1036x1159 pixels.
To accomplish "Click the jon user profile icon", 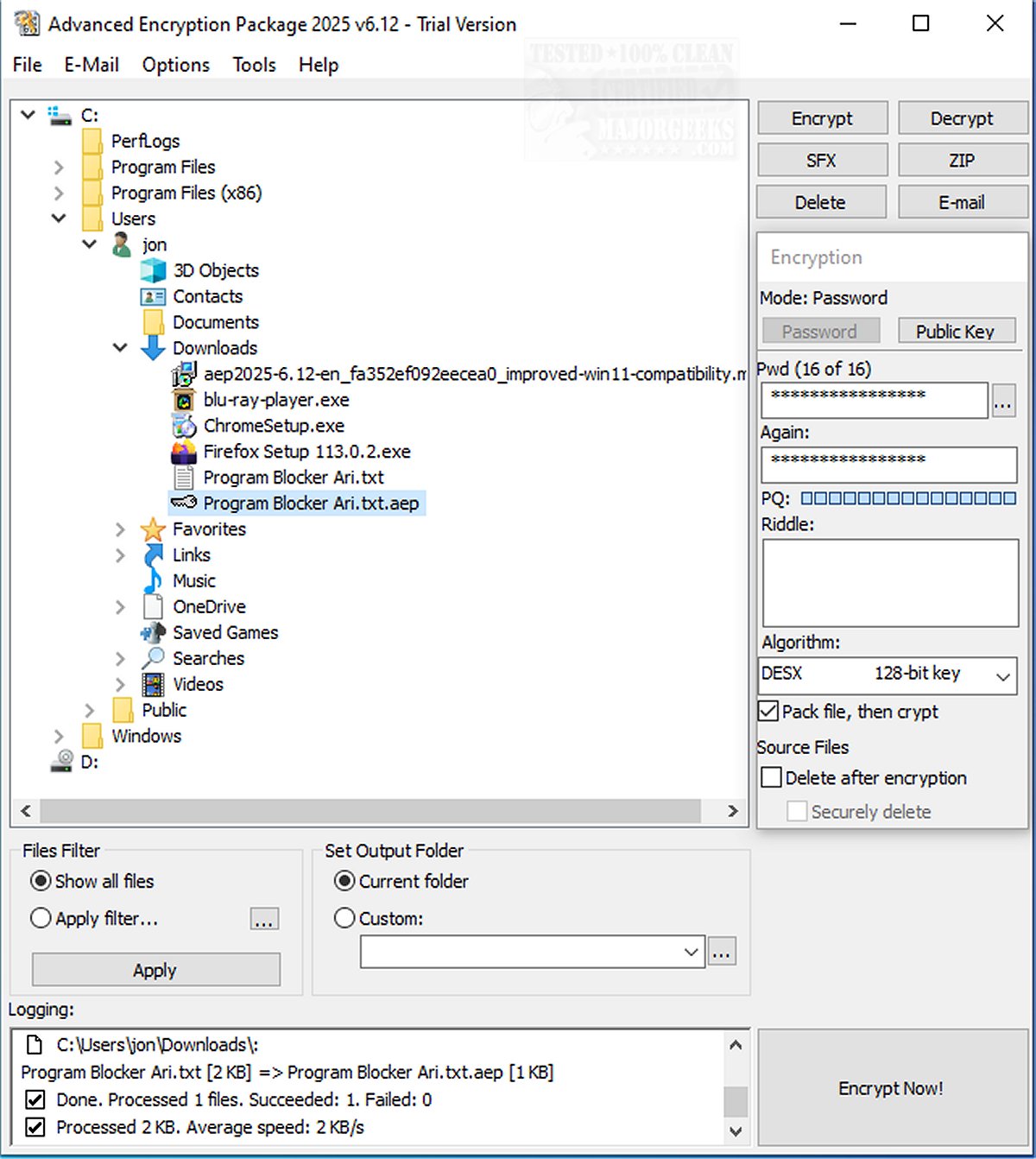I will [x=123, y=244].
